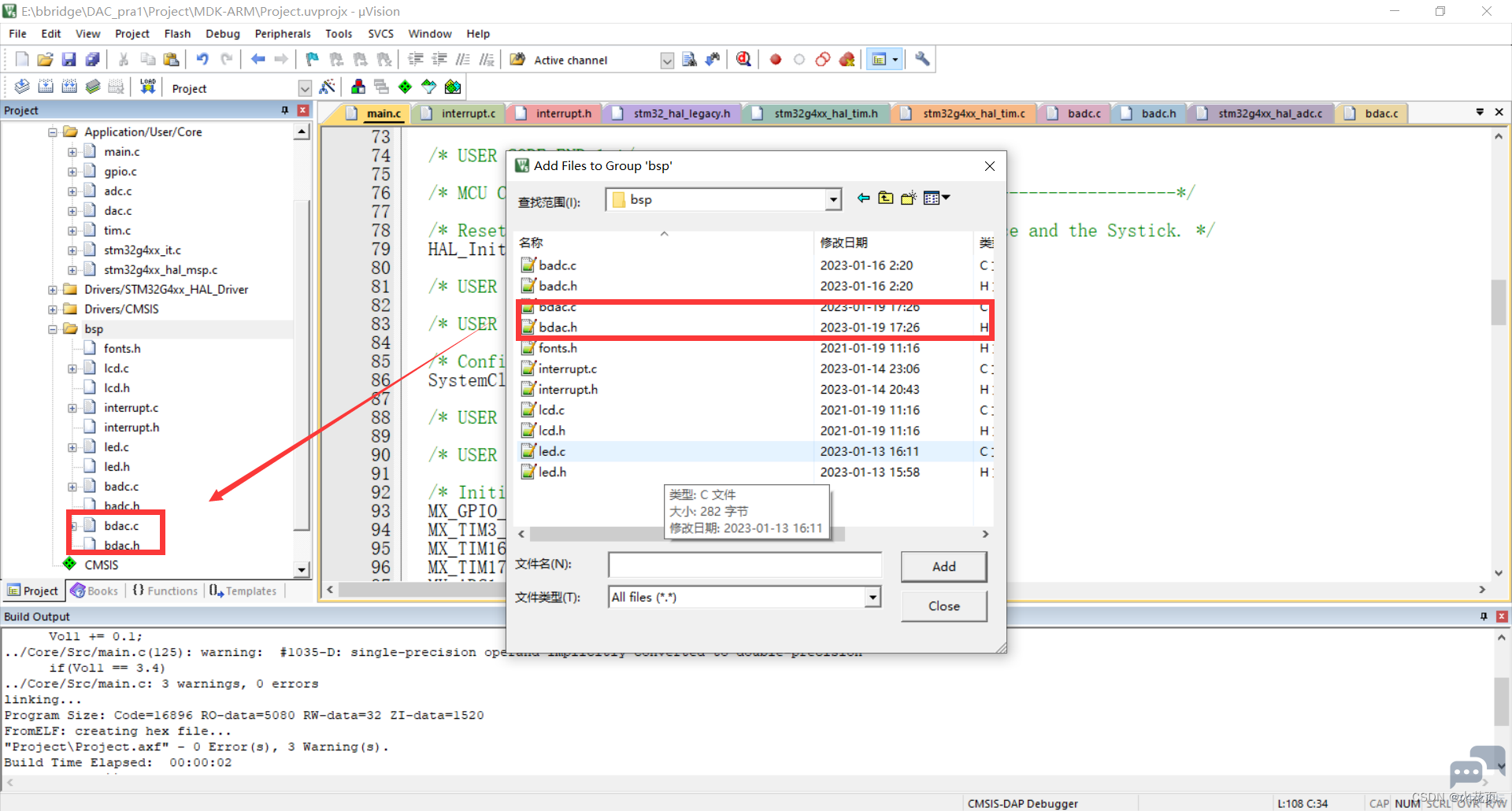The height and width of the screenshot is (811, 1512).
Task: Open the Active channel search dropdown arrow
Action: coord(667,61)
